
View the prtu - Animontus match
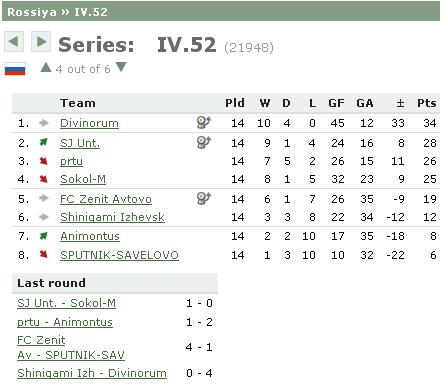coord(65,322)
